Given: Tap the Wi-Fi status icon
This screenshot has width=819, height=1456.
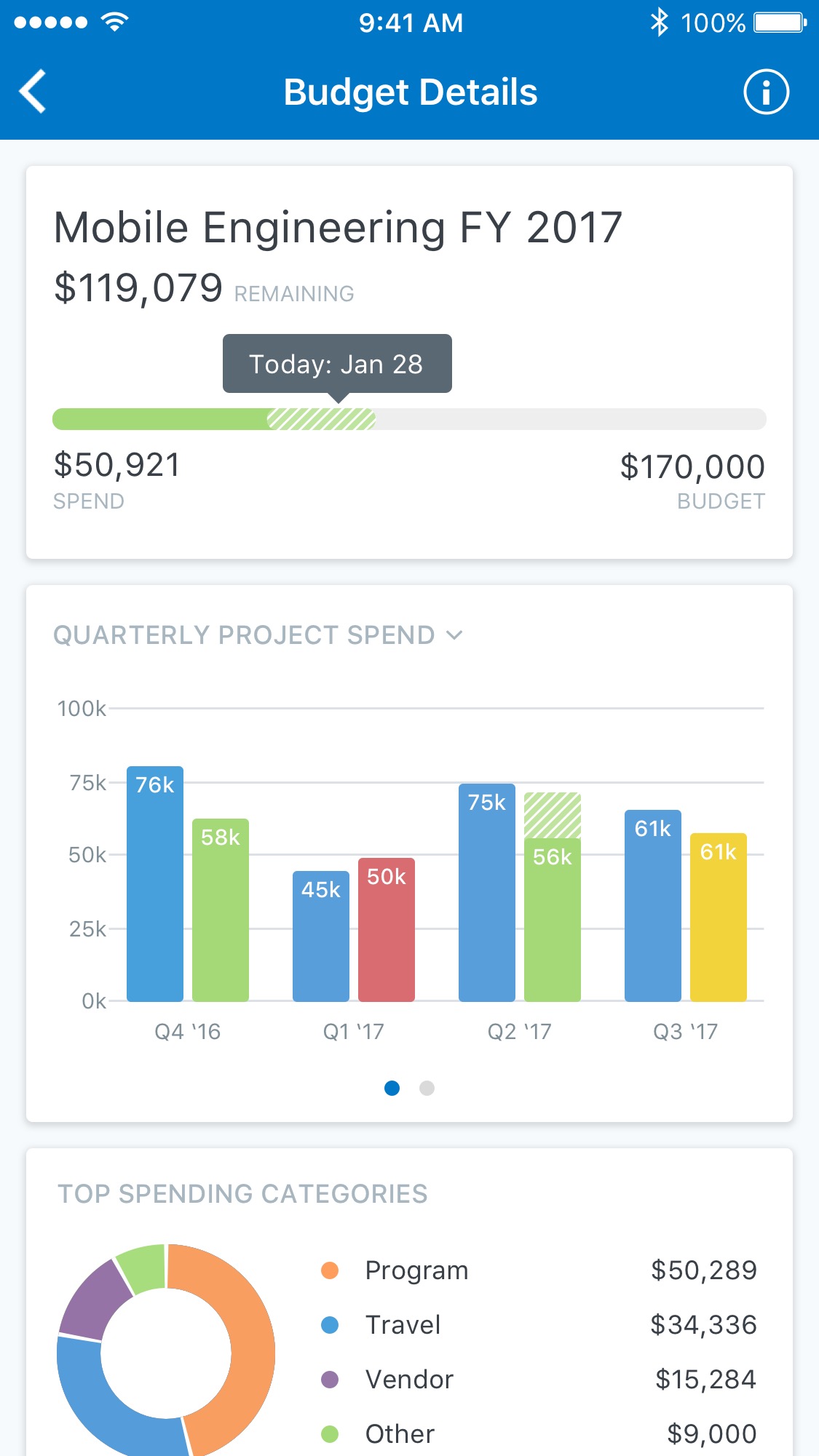Looking at the screenshot, I should click(114, 22).
